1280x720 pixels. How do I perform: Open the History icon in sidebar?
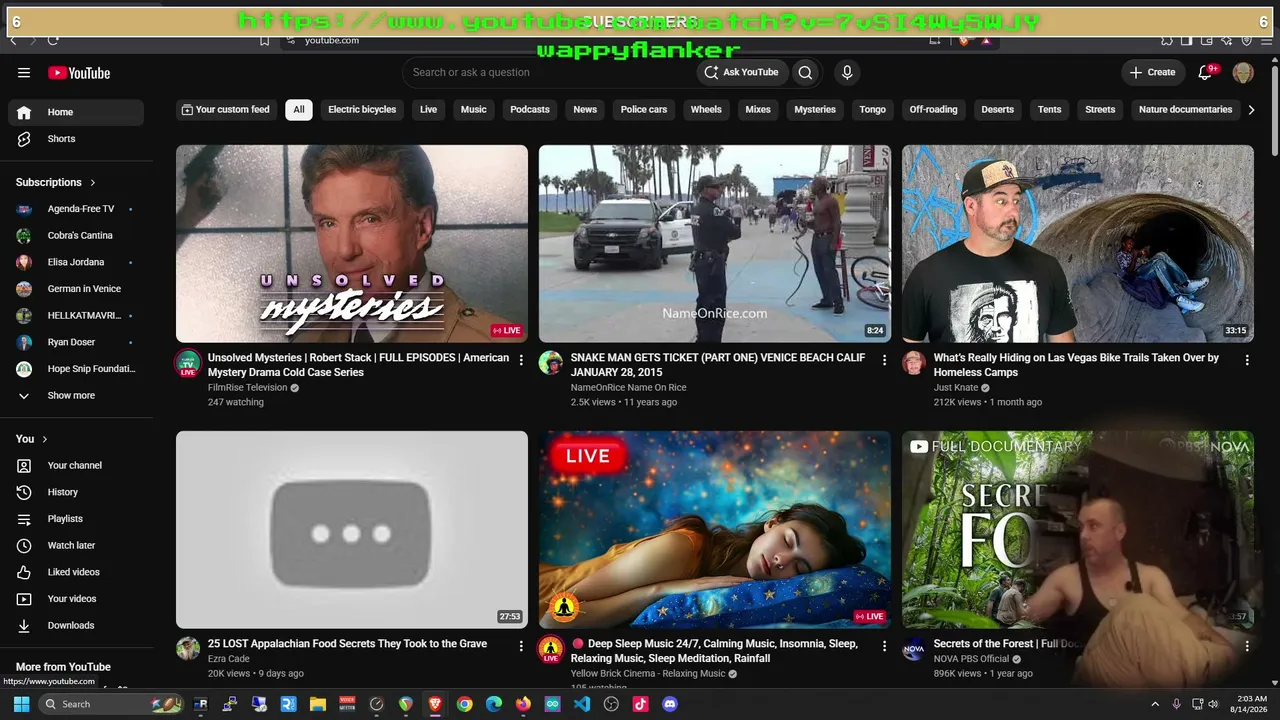(24, 492)
